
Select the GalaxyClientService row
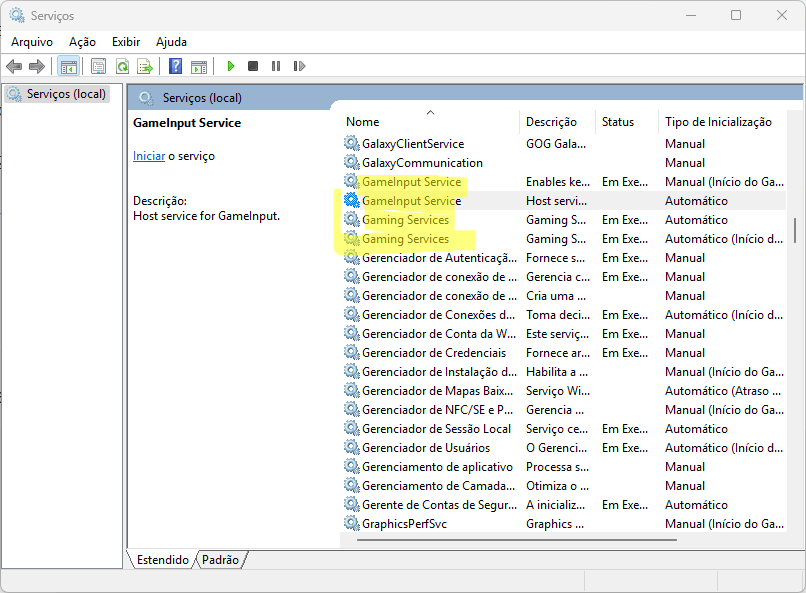pyautogui.click(x=564, y=144)
